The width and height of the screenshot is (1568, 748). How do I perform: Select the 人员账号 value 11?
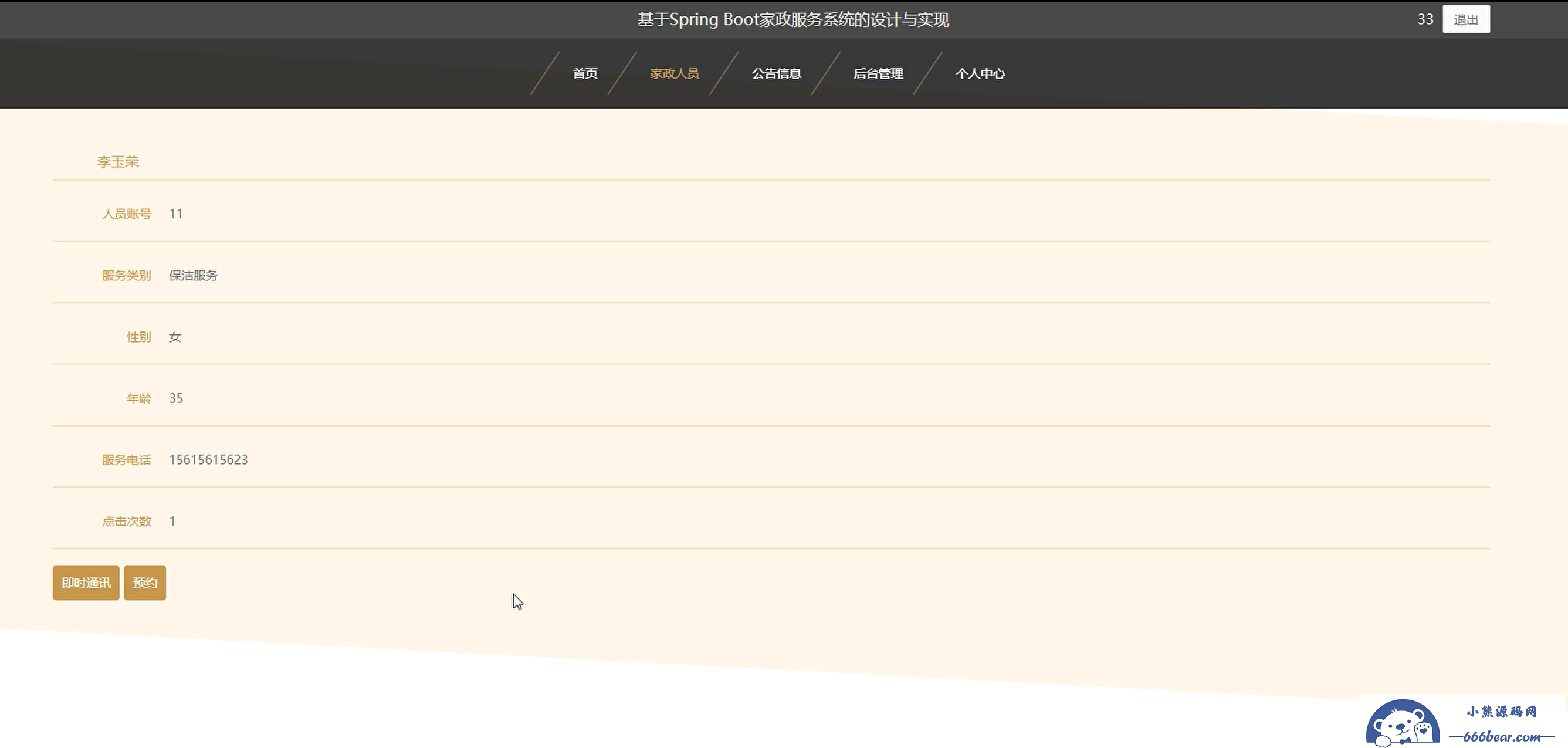[176, 214]
